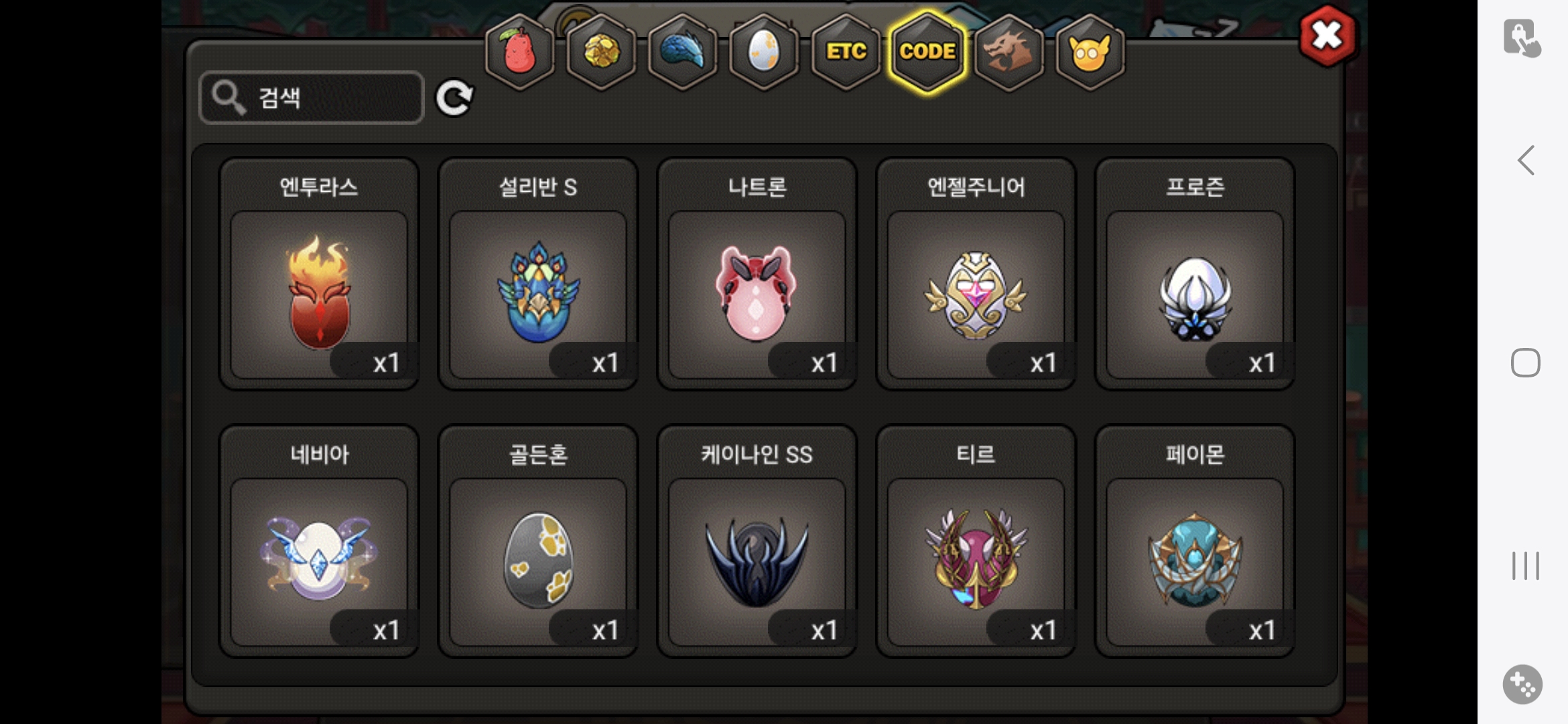The image size is (1568, 724).
Task: Tap the Android back navigation arrow
Action: point(1526,160)
